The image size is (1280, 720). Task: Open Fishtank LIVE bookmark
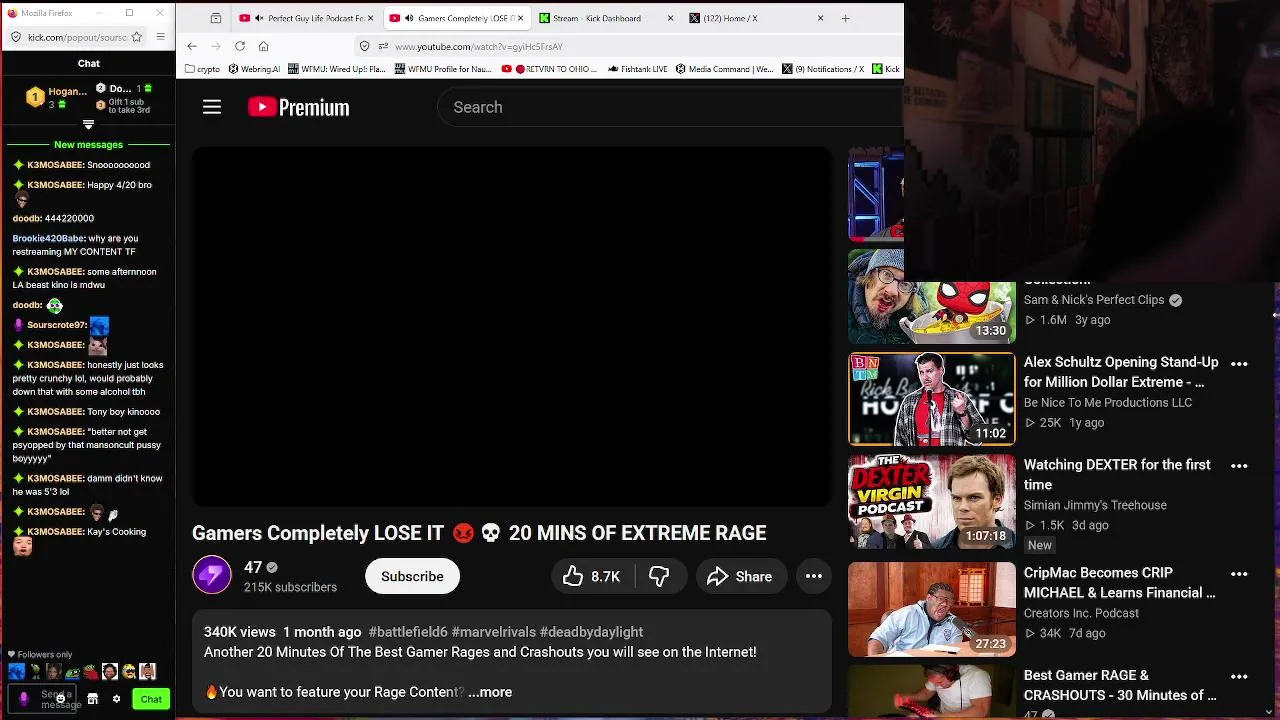pyautogui.click(x=637, y=69)
